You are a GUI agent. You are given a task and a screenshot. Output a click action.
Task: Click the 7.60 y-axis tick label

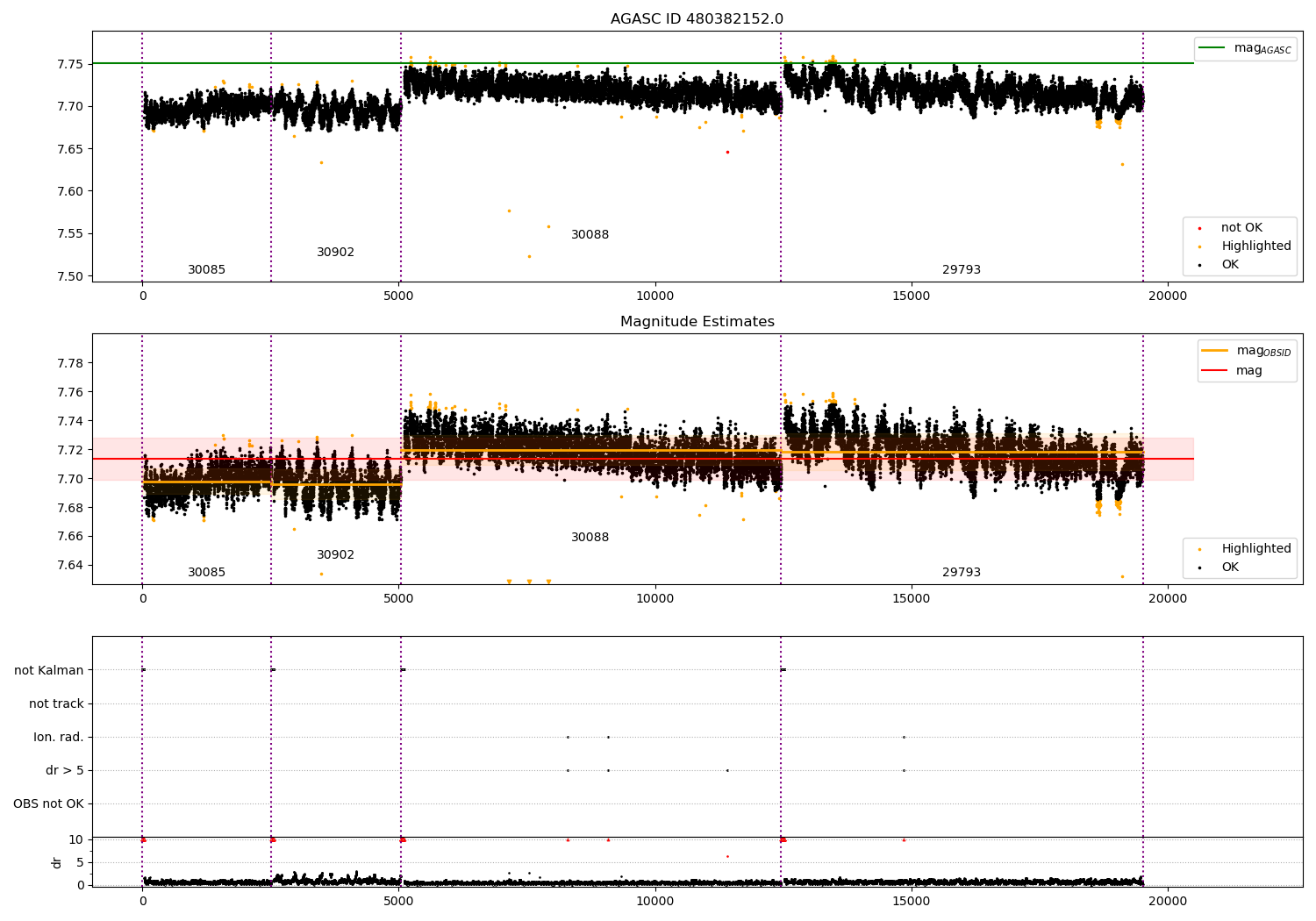71,192
